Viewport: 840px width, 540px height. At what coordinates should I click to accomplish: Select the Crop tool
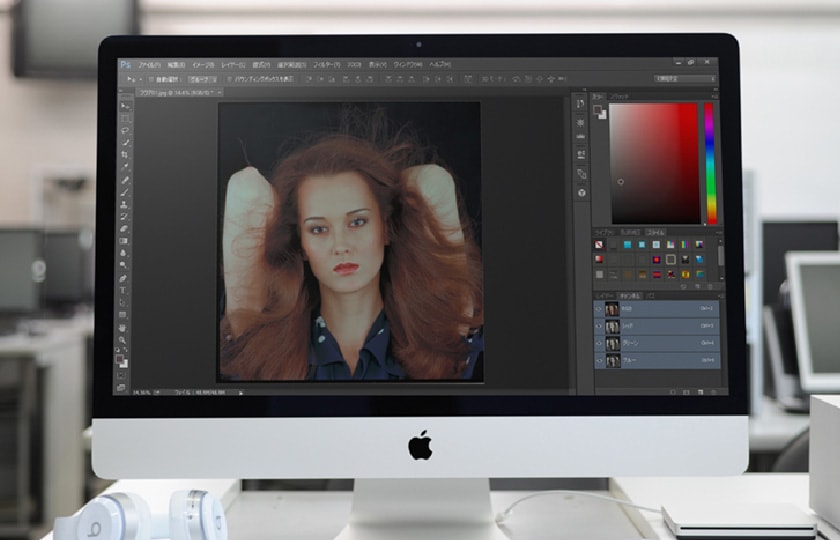coord(125,155)
